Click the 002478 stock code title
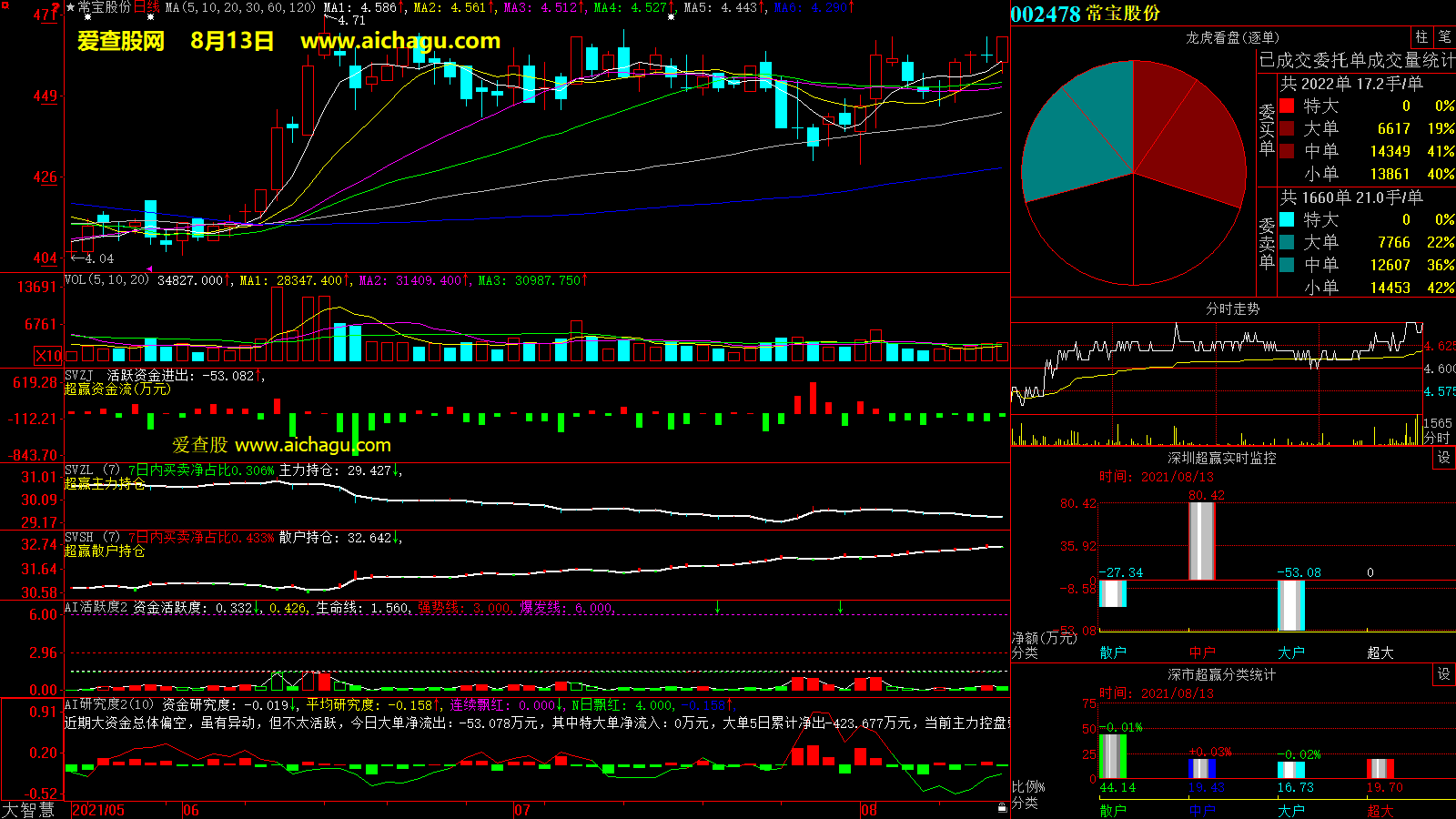This screenshot has height=819, width=1456. (x=1045, y=15)
